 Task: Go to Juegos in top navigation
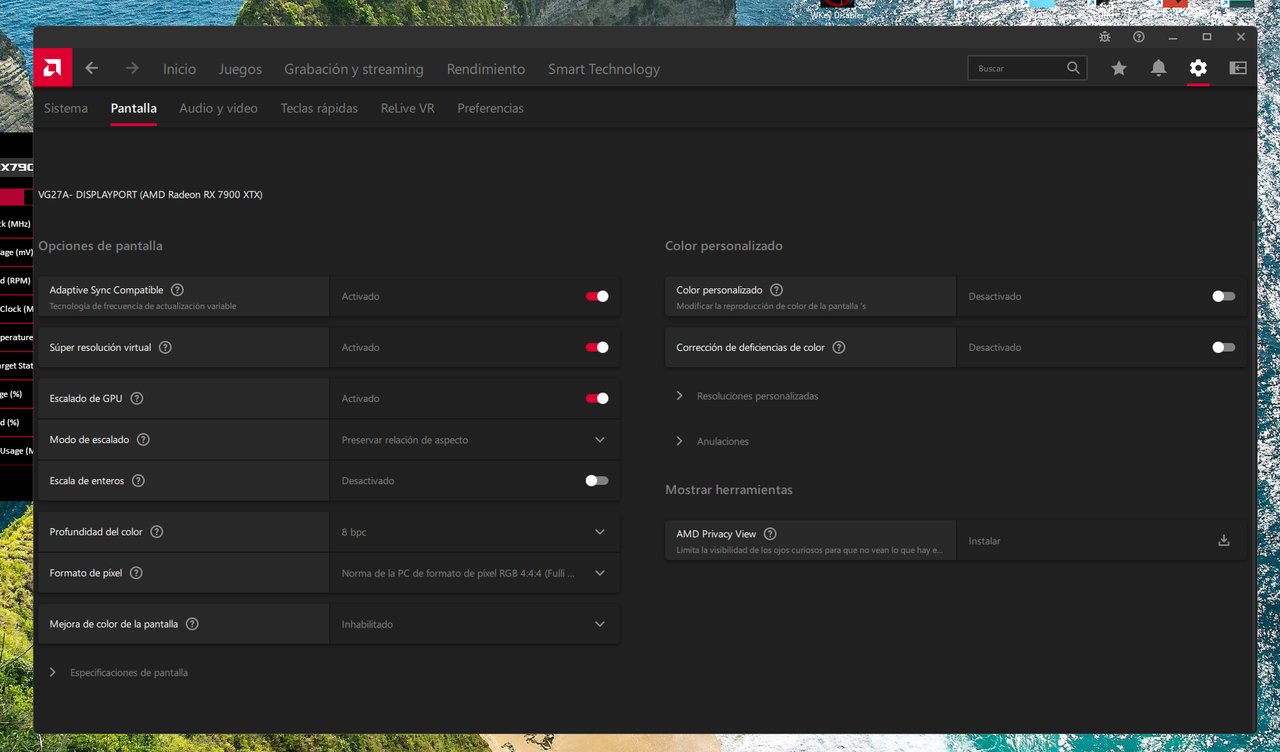pos(240,69)
